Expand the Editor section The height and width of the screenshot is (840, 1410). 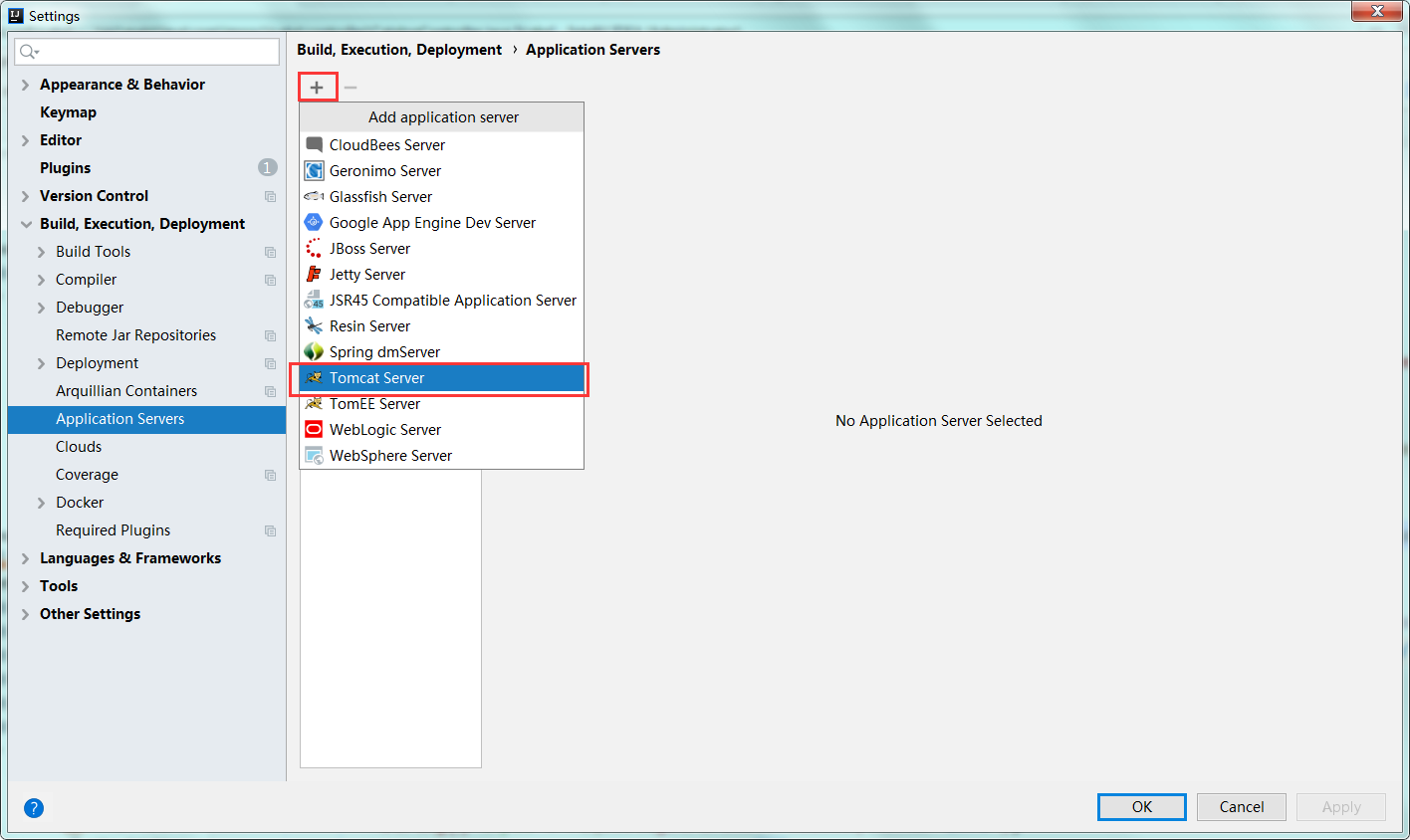point(26,141)
